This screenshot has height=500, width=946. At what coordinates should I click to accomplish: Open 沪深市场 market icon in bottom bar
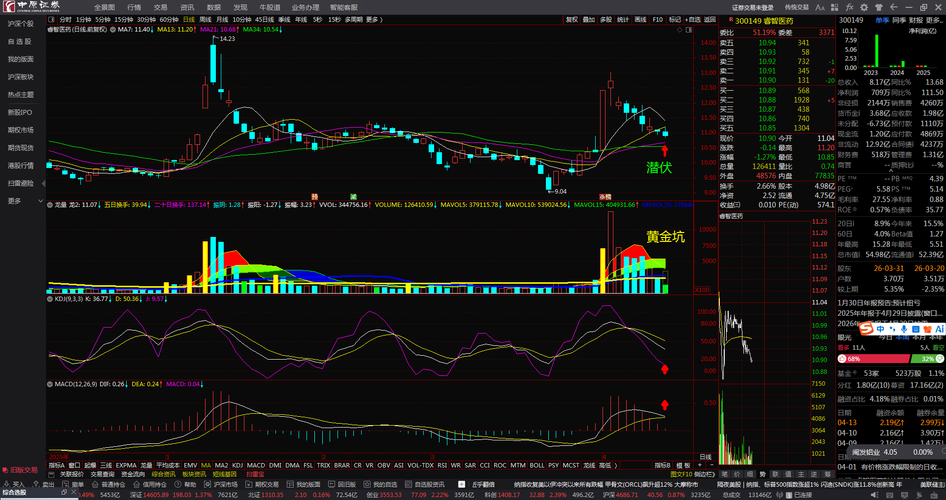[x=207, y=485]
